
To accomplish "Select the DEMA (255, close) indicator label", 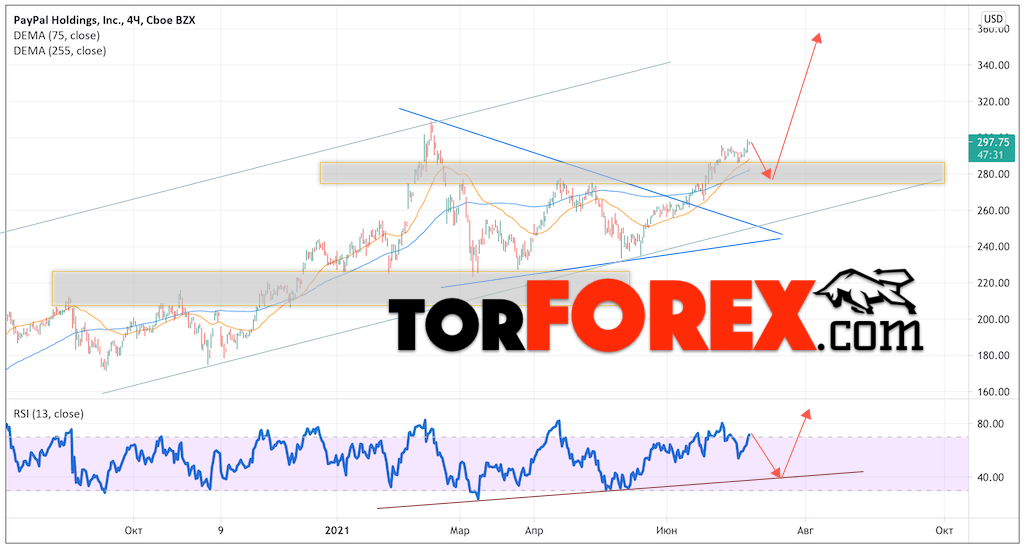I will pos(59,50).
